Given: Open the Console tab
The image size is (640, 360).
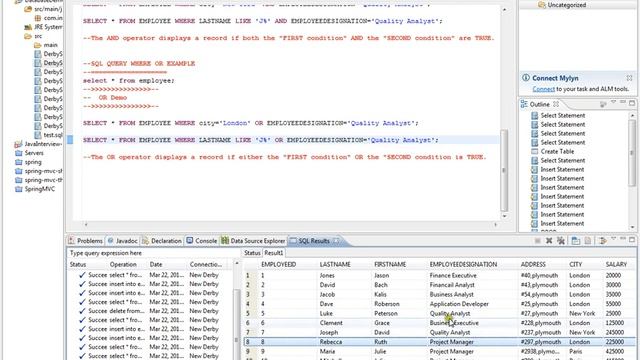Looking at the screenshot, I should (x=202, y=241).
